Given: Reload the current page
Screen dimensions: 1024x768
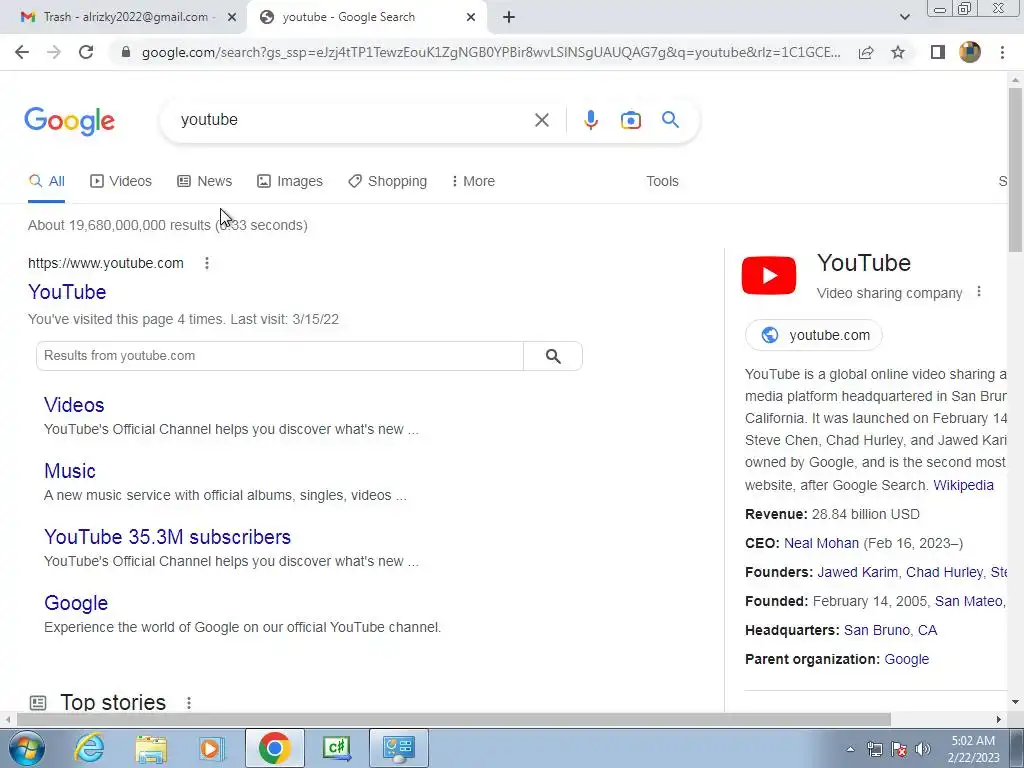Looking at the screenshot, I should click(86, 52).
